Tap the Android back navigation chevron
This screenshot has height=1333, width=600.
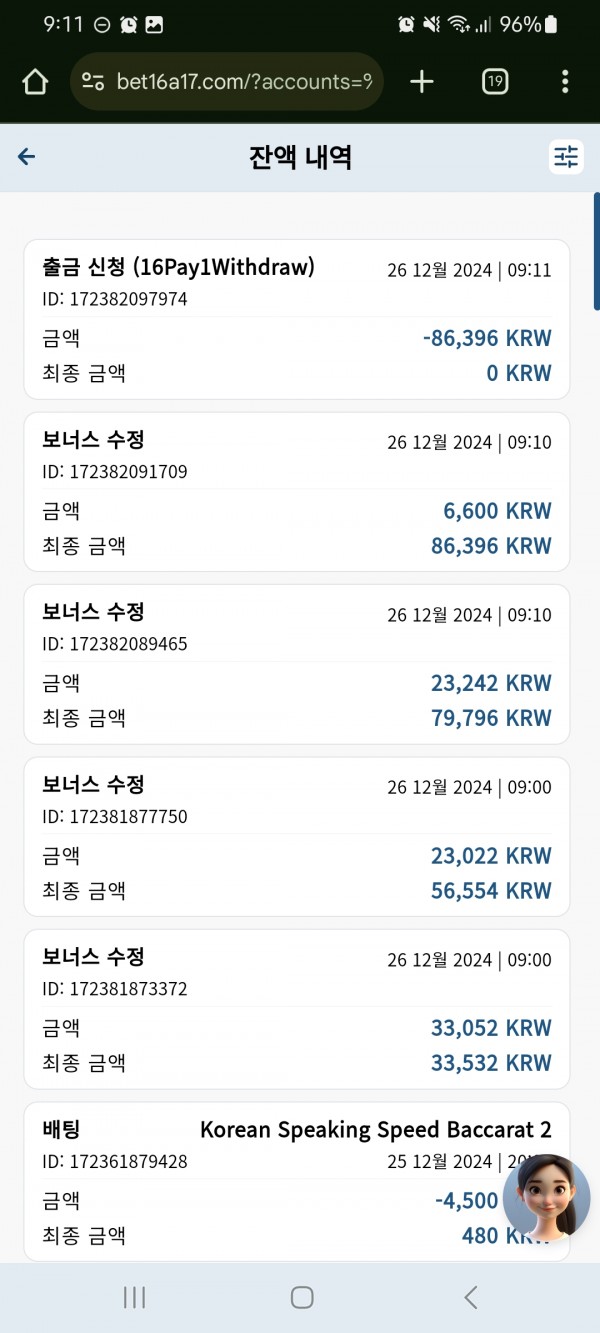[x=471, y=1297]
